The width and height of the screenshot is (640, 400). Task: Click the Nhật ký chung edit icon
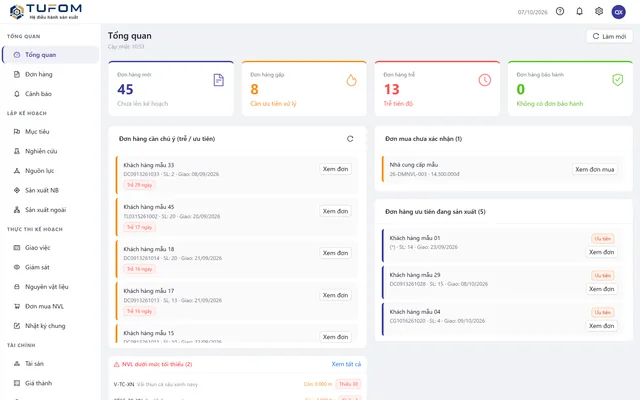(x=17, y=326)
